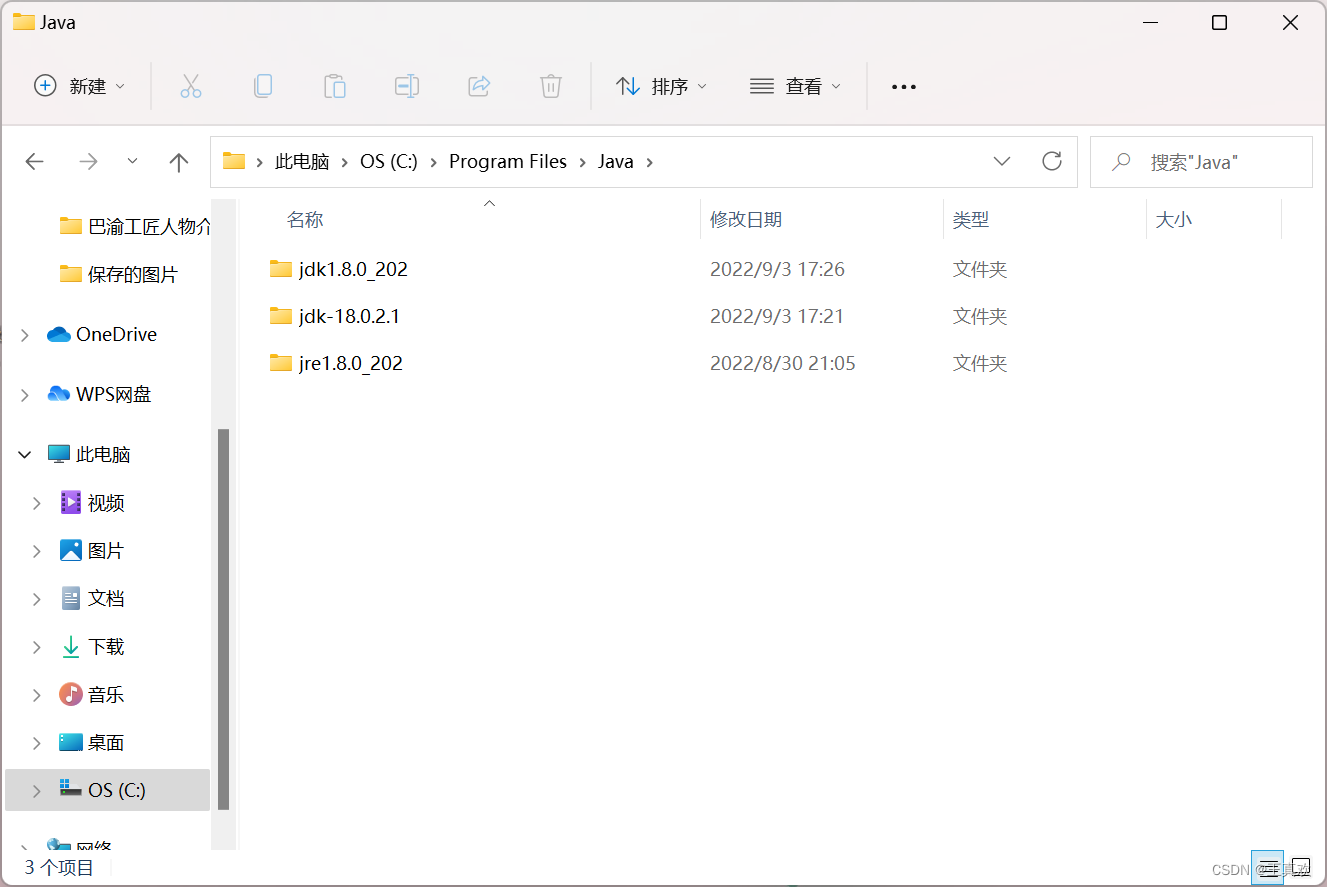1327x887 pixels.
Task: Click the jdk1.8.0_202 folder icon
Action: coord(281,269)
